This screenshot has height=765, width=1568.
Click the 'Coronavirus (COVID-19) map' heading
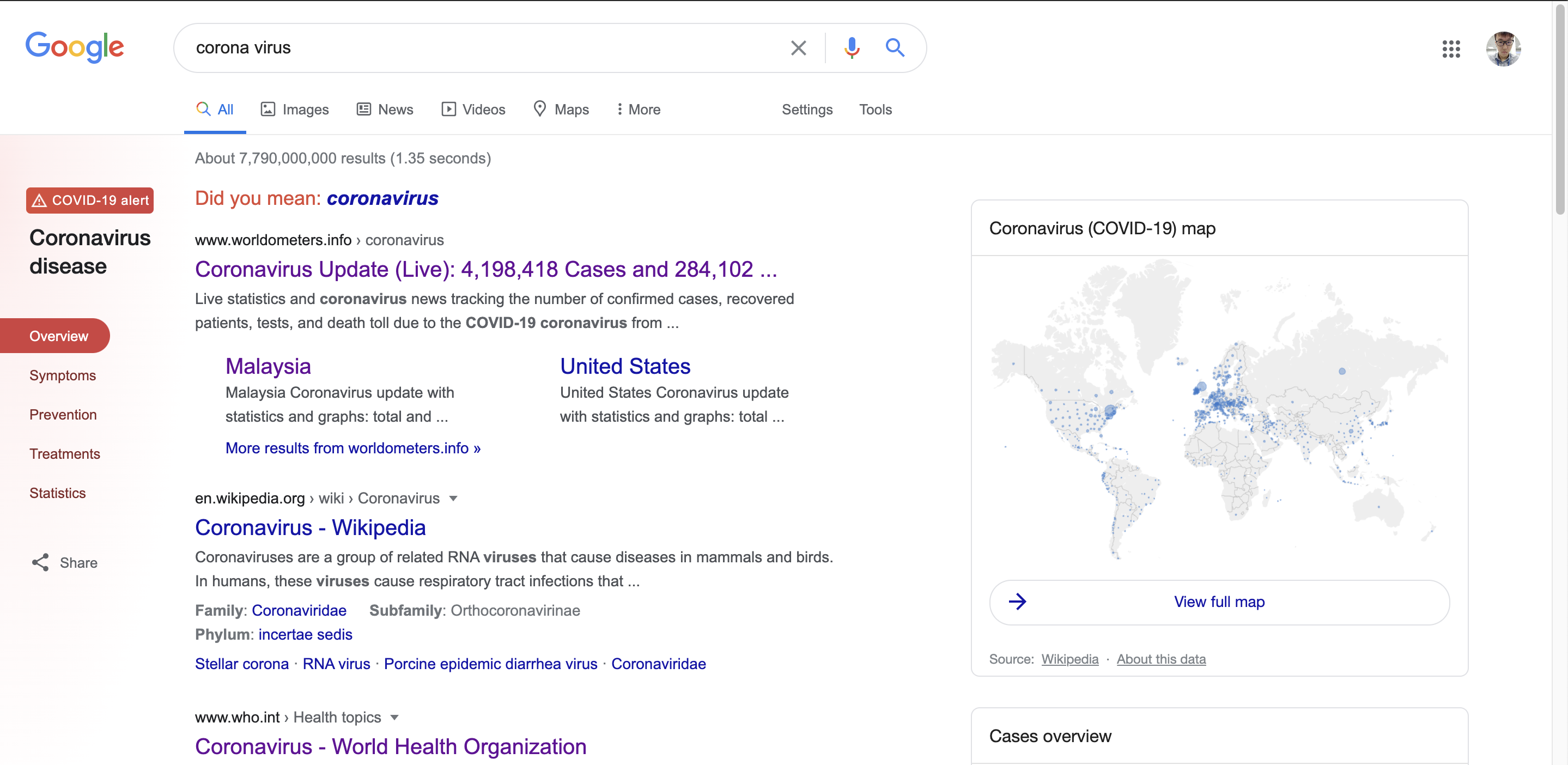(x=1102, y=228)
